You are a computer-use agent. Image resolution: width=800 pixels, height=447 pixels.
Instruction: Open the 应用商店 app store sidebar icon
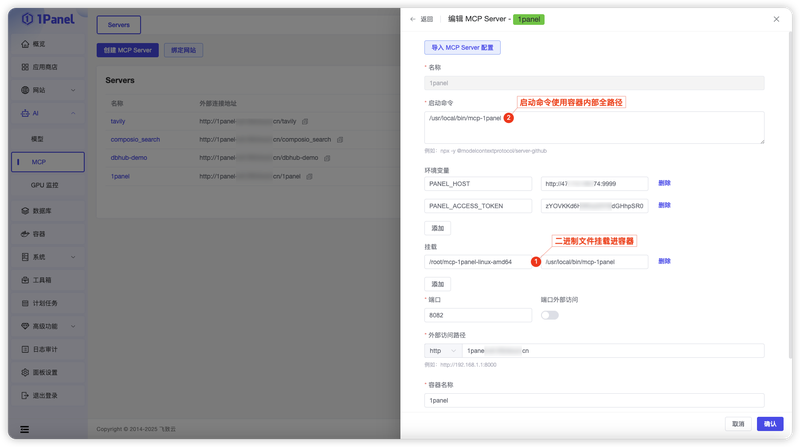(25, 67)
